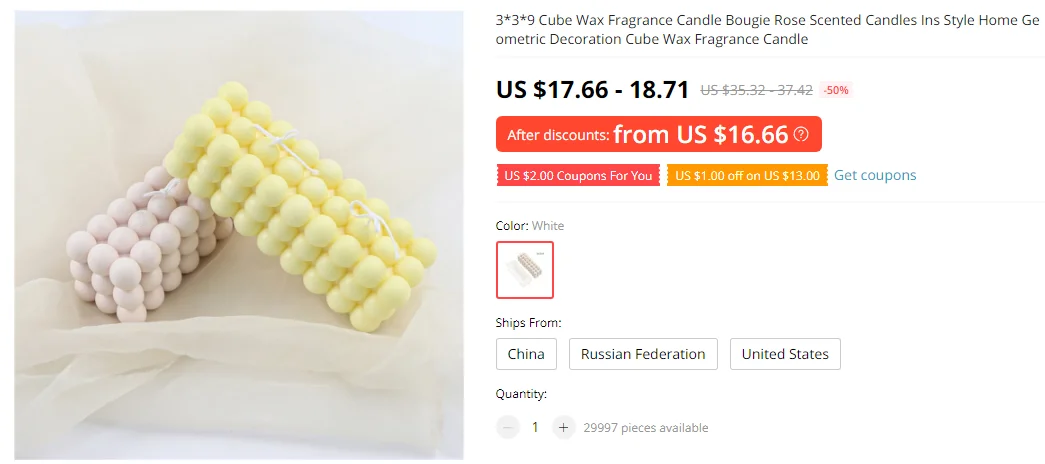Click the Cube Wax Fragrance Candle title
This screenshot has width=1045, height=464.
[767, 30]
